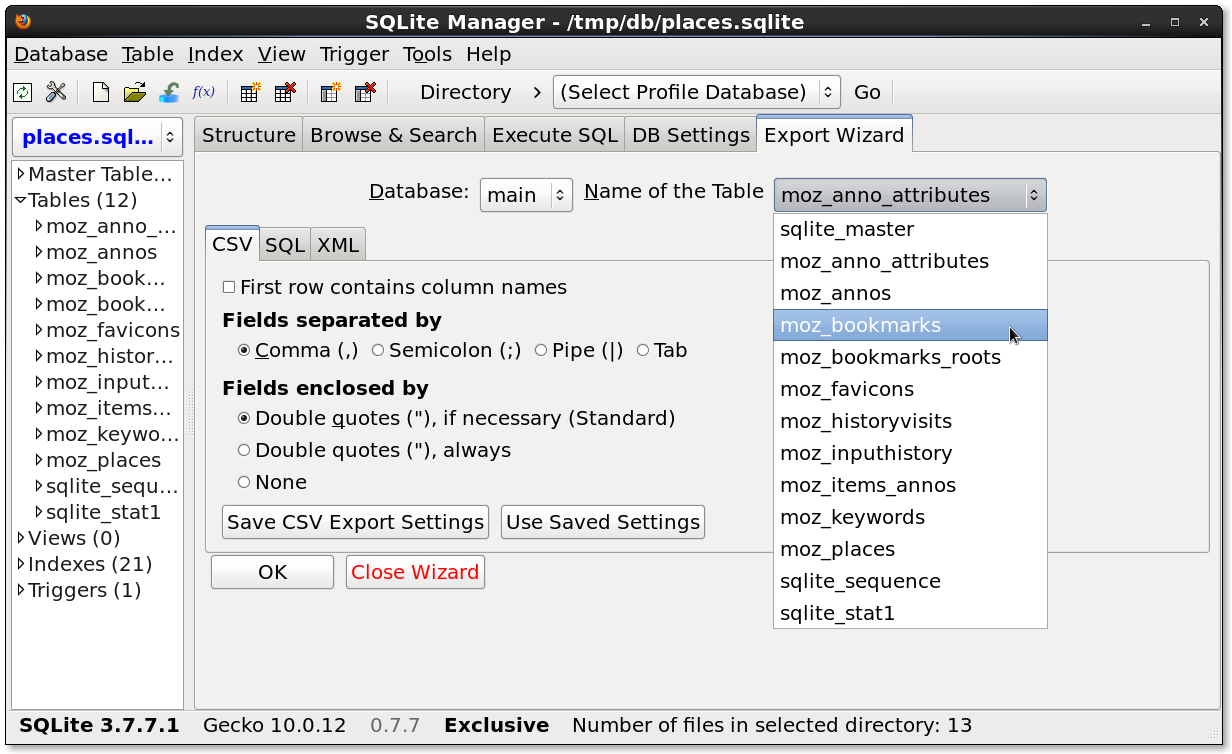Switch to the Structure tab

point(249,135)
